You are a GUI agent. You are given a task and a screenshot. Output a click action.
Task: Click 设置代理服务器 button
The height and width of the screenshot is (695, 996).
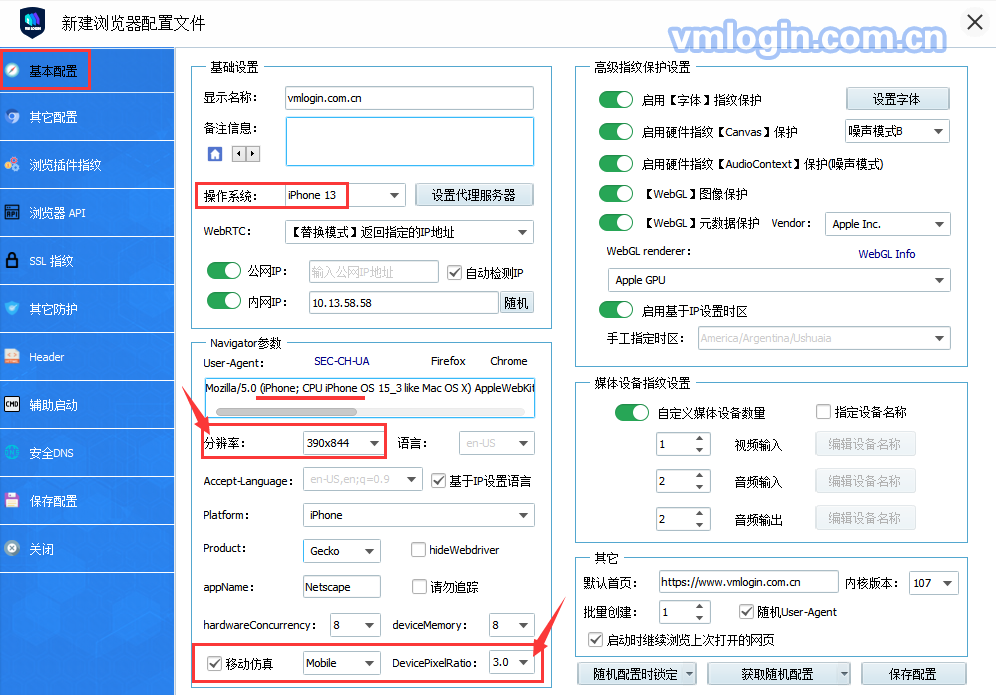pos(474,194)
